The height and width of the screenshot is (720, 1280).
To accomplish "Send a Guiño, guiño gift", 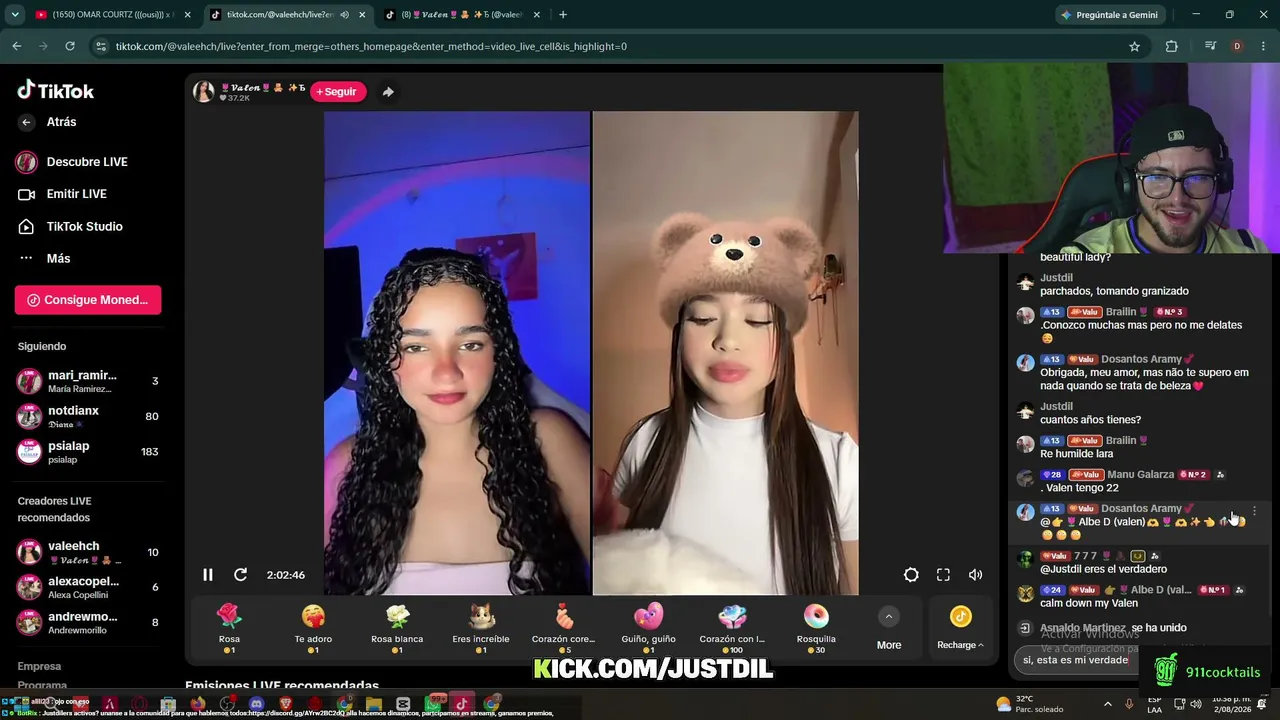I will [649, 629].
